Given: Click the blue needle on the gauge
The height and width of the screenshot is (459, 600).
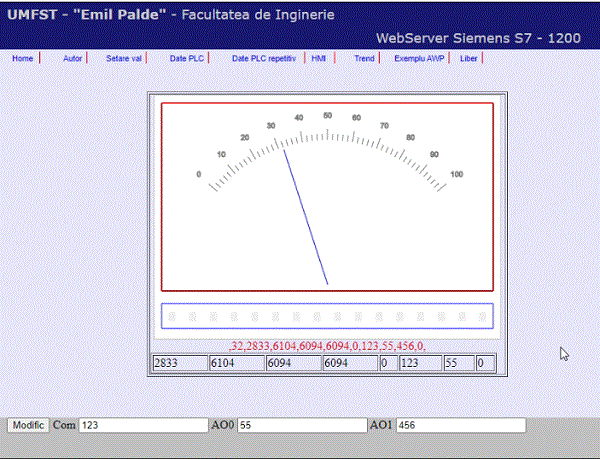Looking at the screenshot, I should click(x=305, y=215).
